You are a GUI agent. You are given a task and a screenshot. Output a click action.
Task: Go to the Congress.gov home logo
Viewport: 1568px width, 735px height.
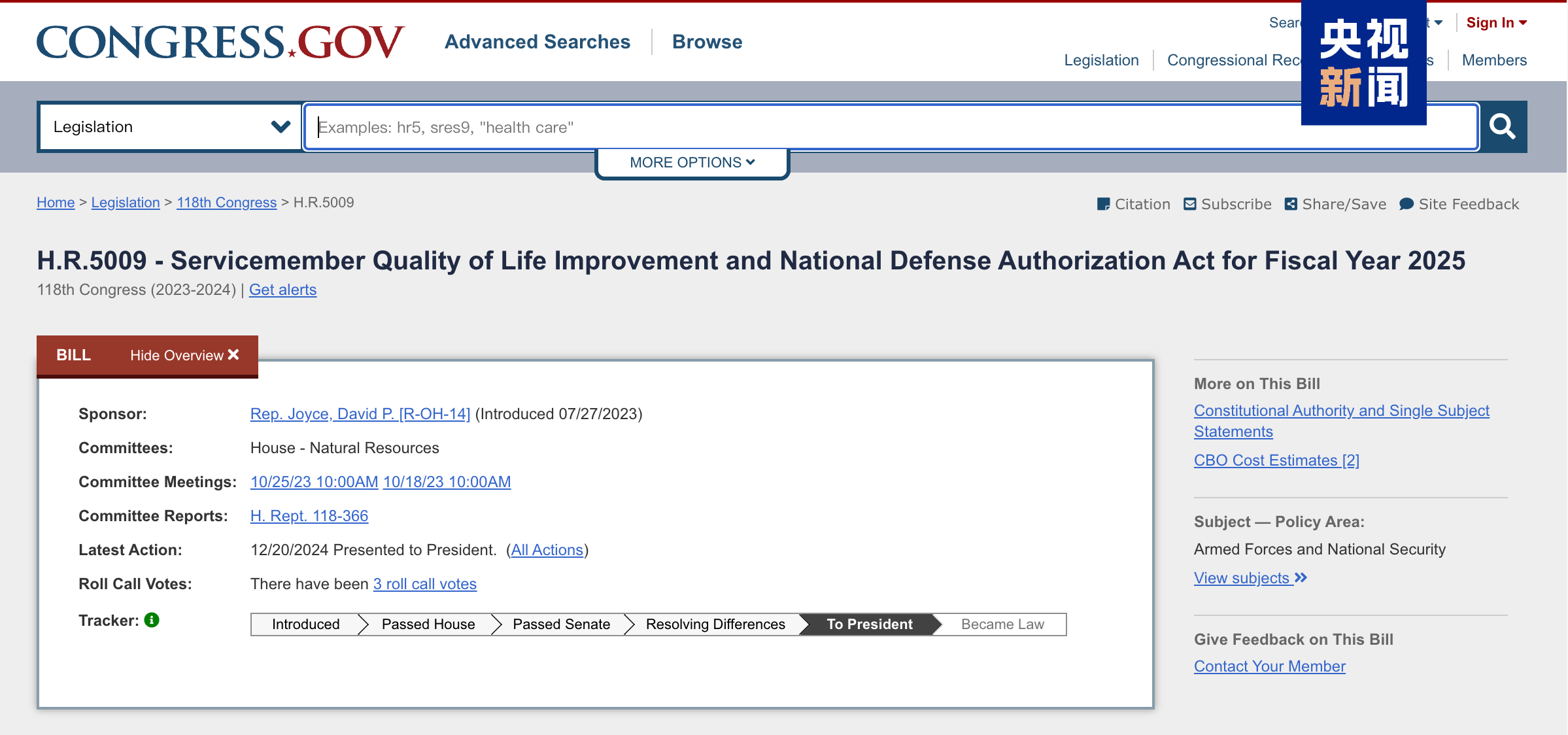[220, 42]
